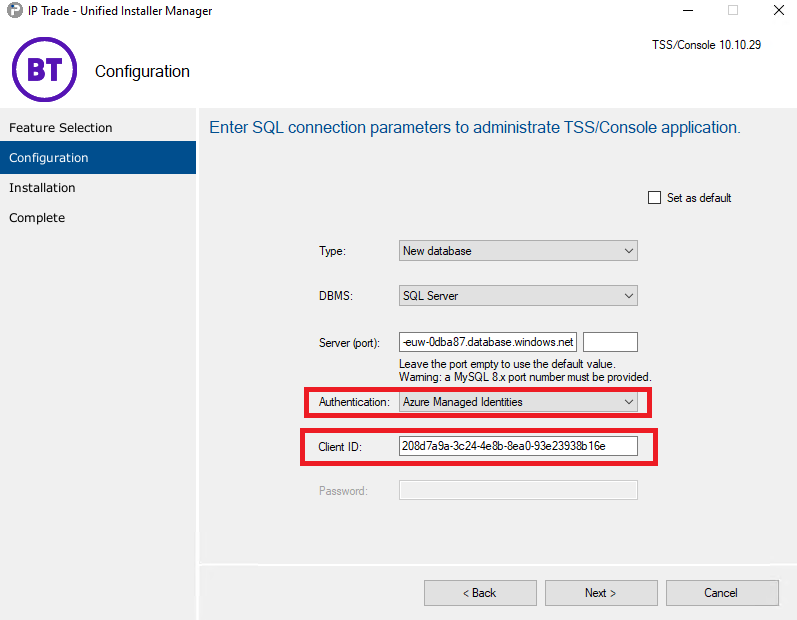Click the BT logo icon
Screen dimensions: 797x620
(x=45, y=70)
